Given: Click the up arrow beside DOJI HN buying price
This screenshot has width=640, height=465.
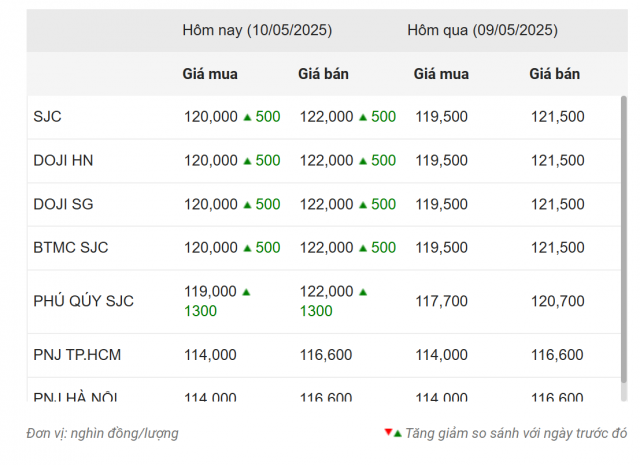Looking at the screenshot, I should point(247,161).
